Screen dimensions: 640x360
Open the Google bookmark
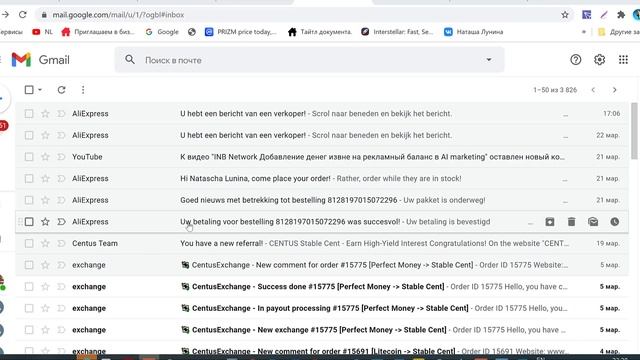point(162,32)
